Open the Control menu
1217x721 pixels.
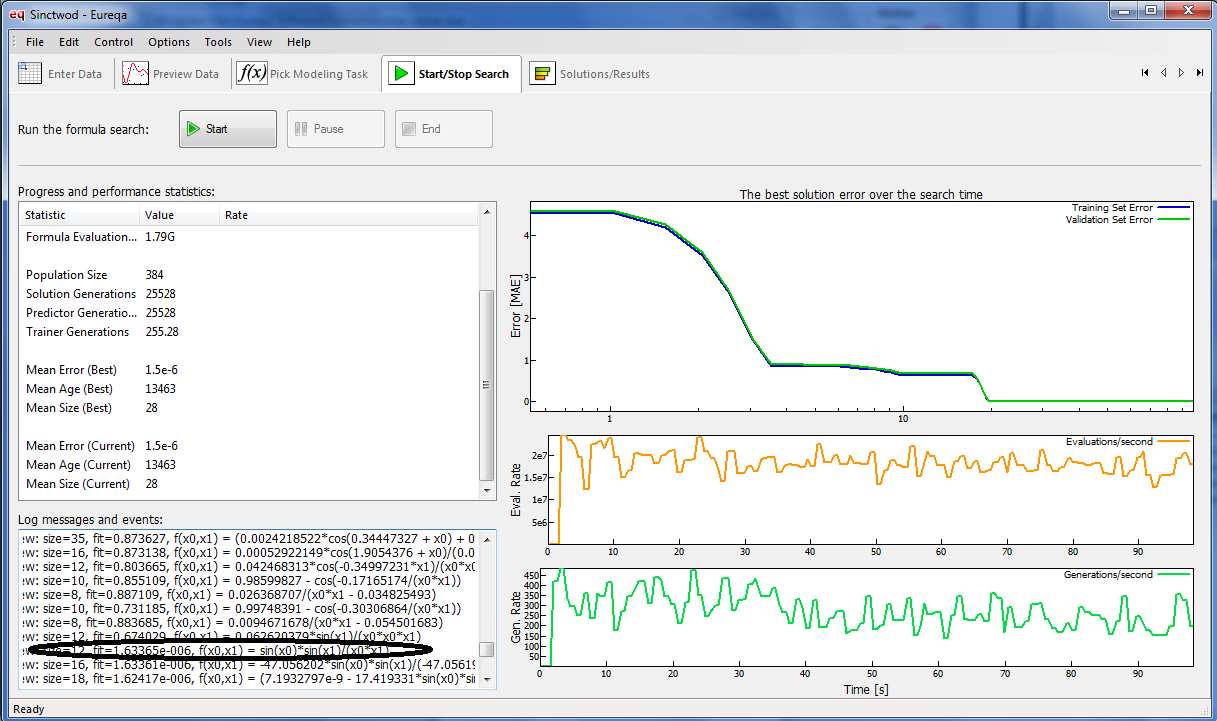tap(114, 42)
